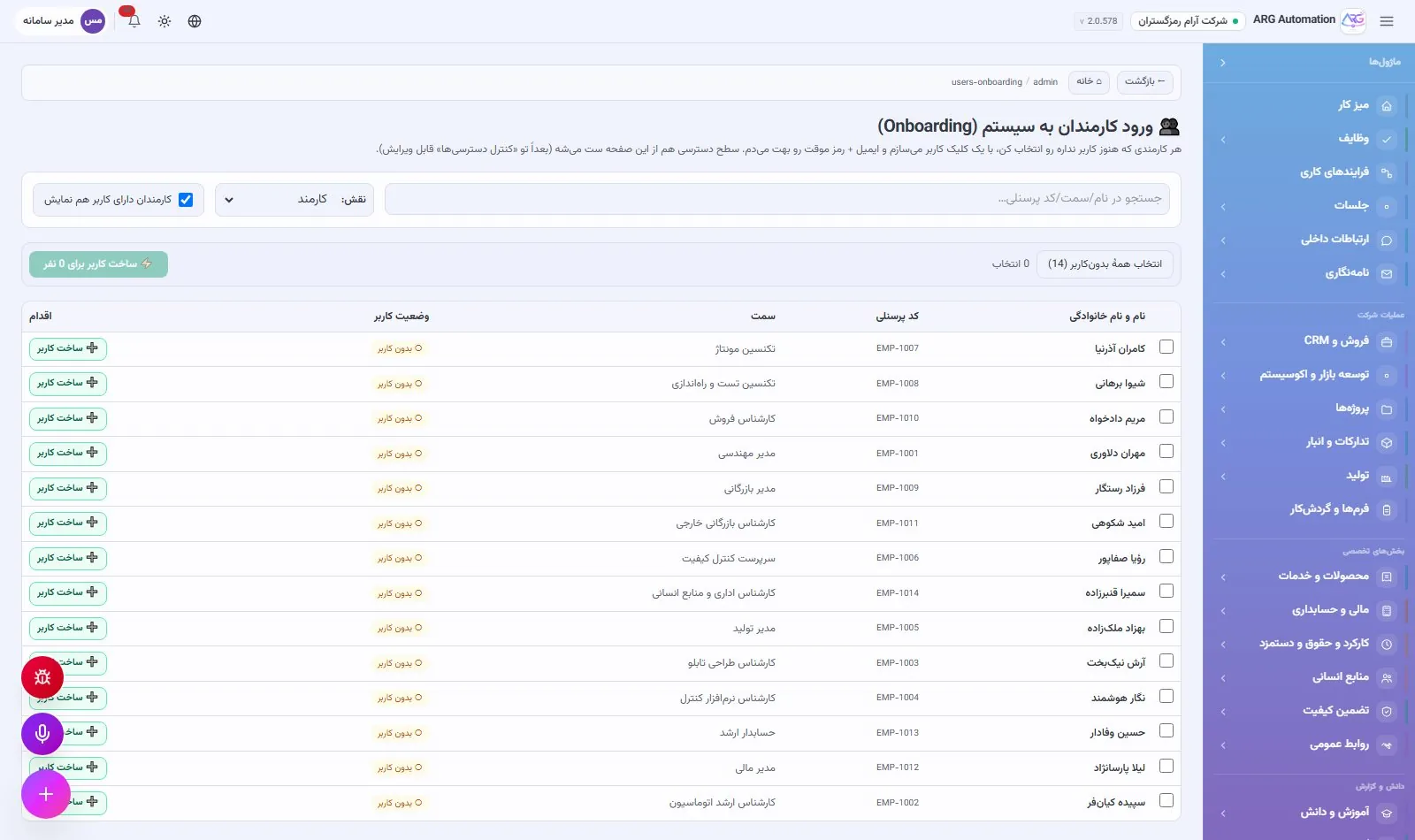Tick the checkbox for فرزاد رستگار
The height and width of the screenshot is (840, 1415).
[x=1166, y=486]
